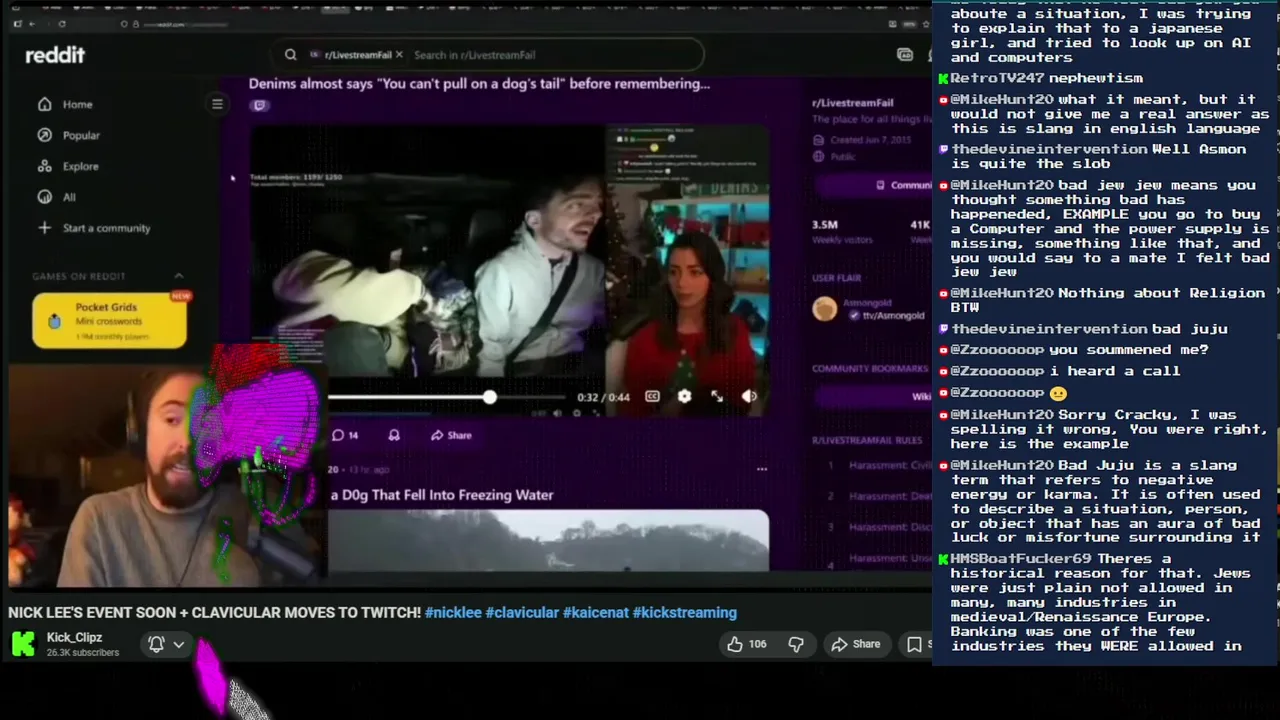This screenshot has width=1280, height=720.
Task: Expand rule 3 Harassment: Disc
Action: [878, 527]
